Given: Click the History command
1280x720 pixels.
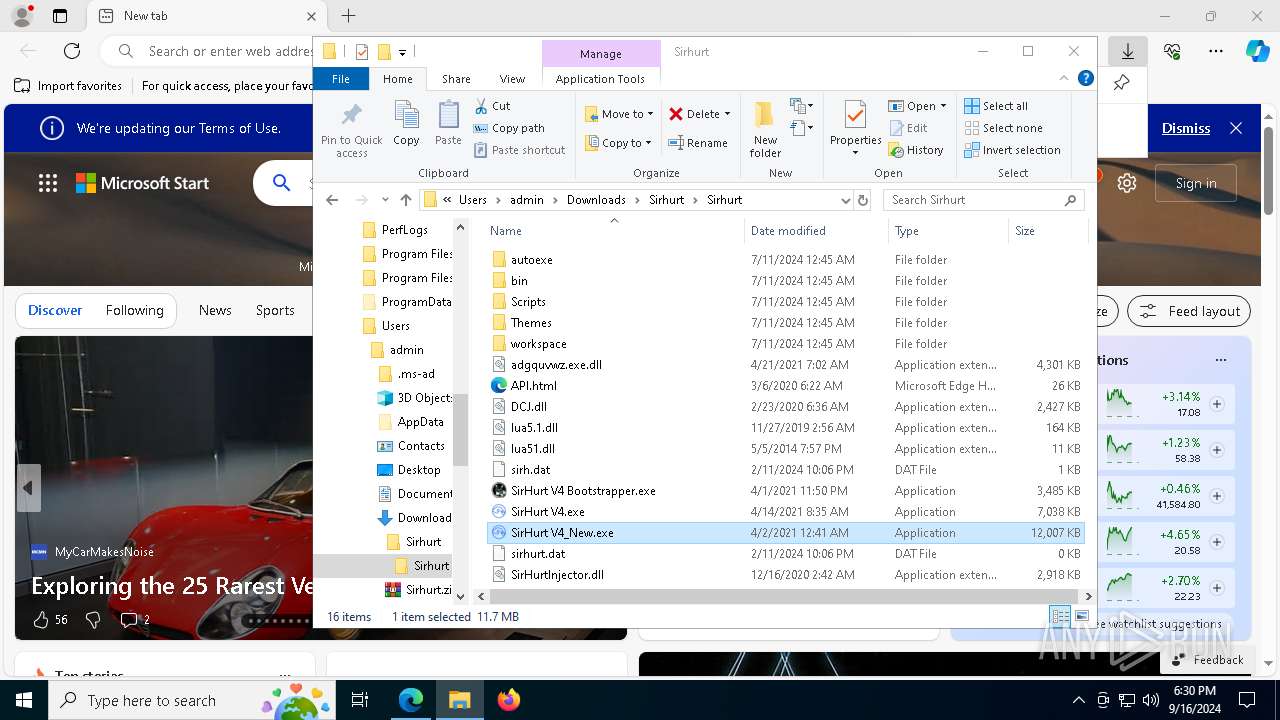Looking at the screenshot, I should pyautogui.click(x=915, y=150).
